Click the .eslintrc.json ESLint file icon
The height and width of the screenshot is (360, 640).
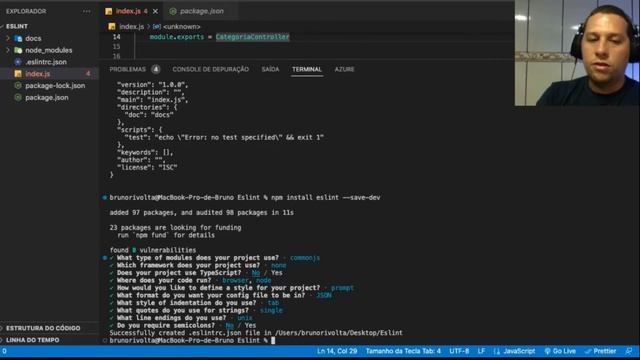coord(18,62)
